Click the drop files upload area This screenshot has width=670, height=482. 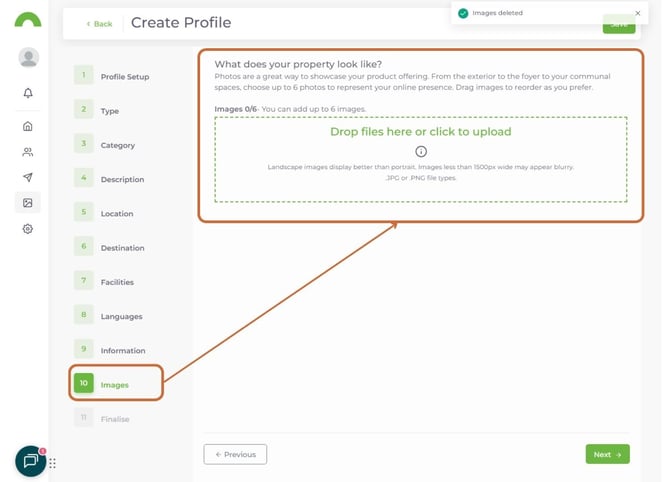[x=420, y=160]
